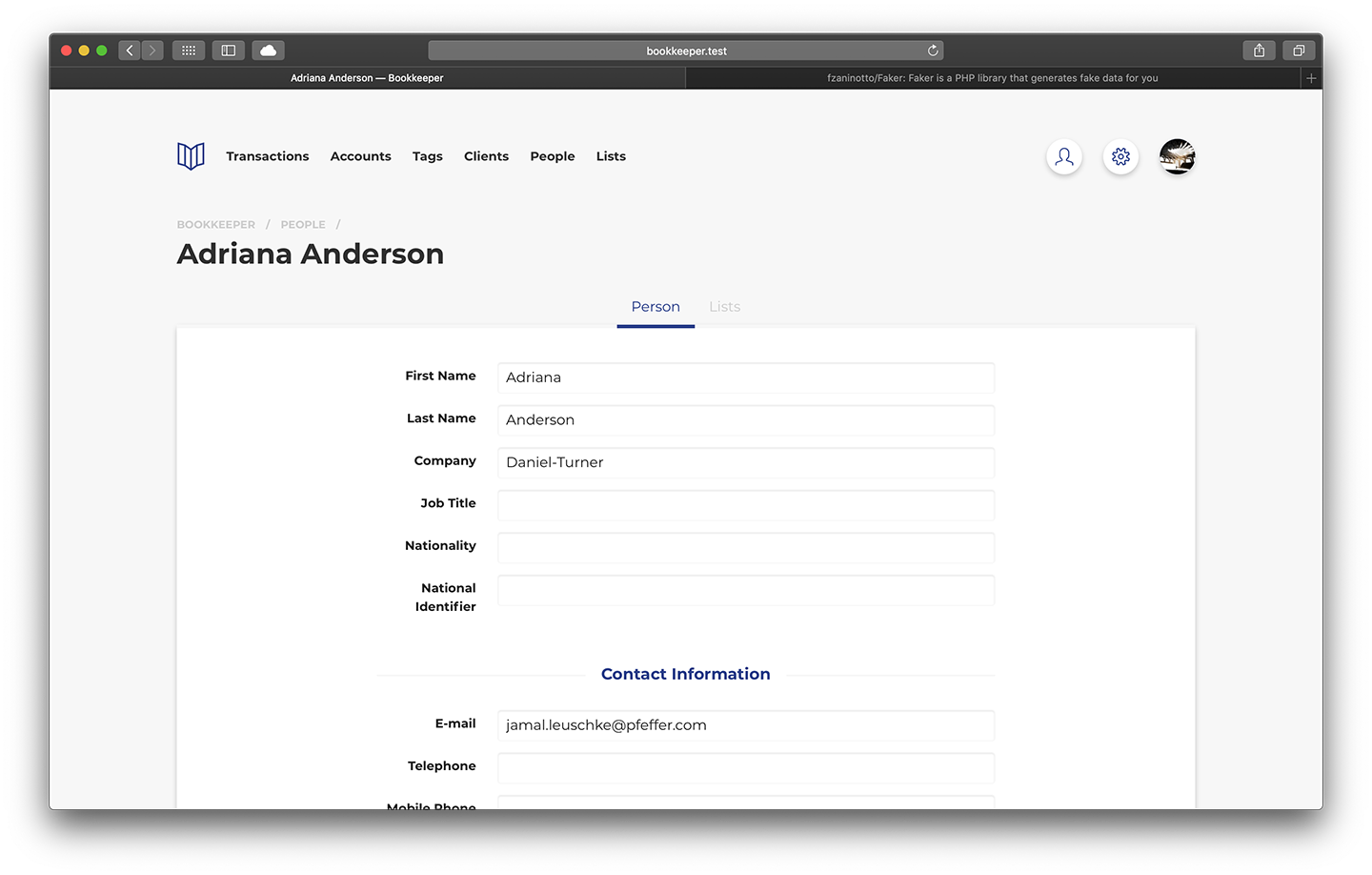Click the Company label

pos(445,461)
